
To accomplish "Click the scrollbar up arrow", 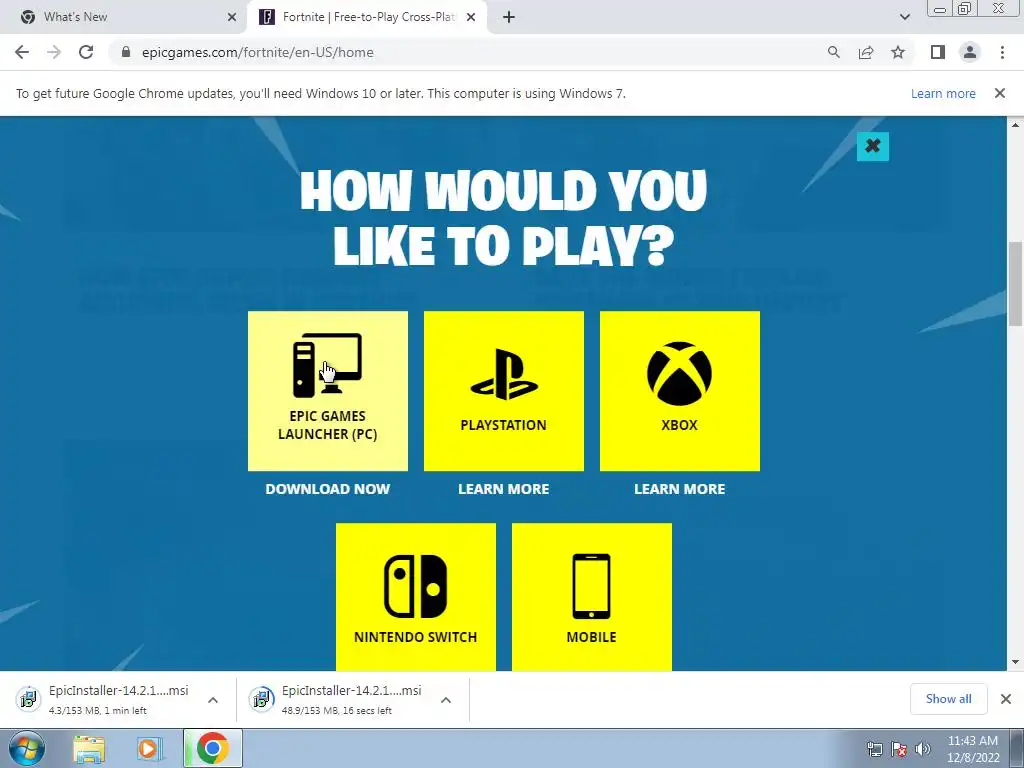I will pyautogui.click(x=1016, y=125).
